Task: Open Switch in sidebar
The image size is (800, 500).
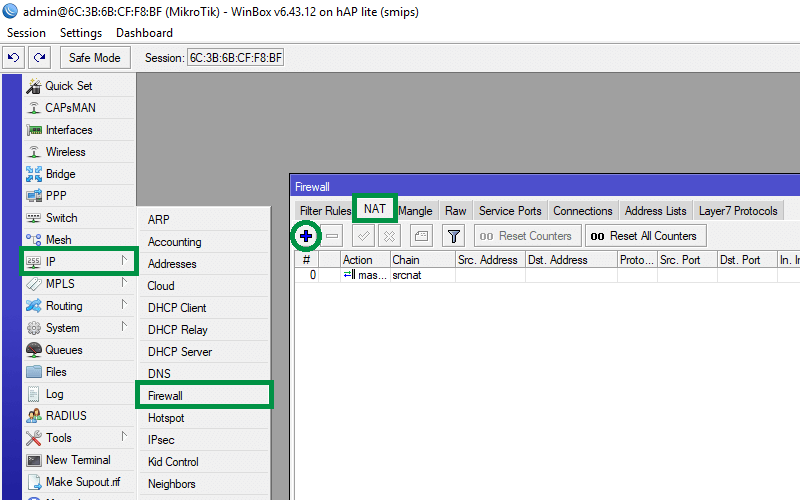Action: point(79,217)
